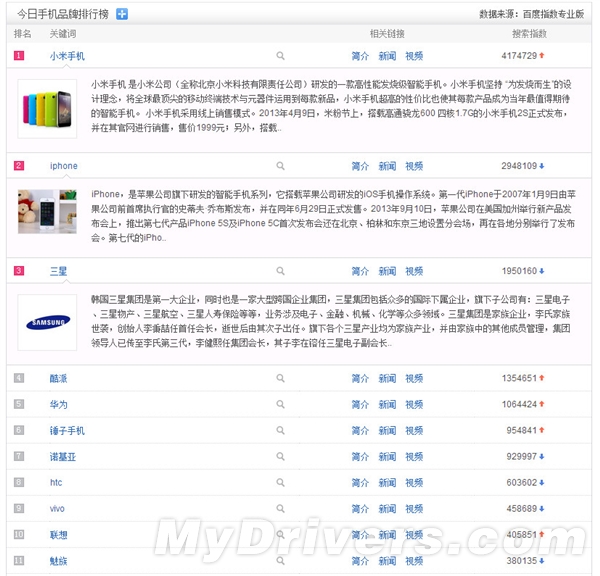This screenshot has height=576, width=600.
Task: Open 视频 link for 联想
Action: [414, 535]
